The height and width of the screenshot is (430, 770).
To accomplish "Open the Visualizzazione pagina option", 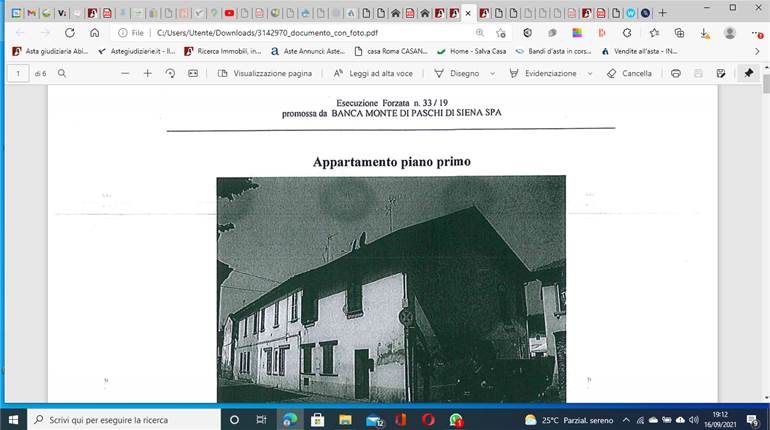I will click(x=265, y=73).
